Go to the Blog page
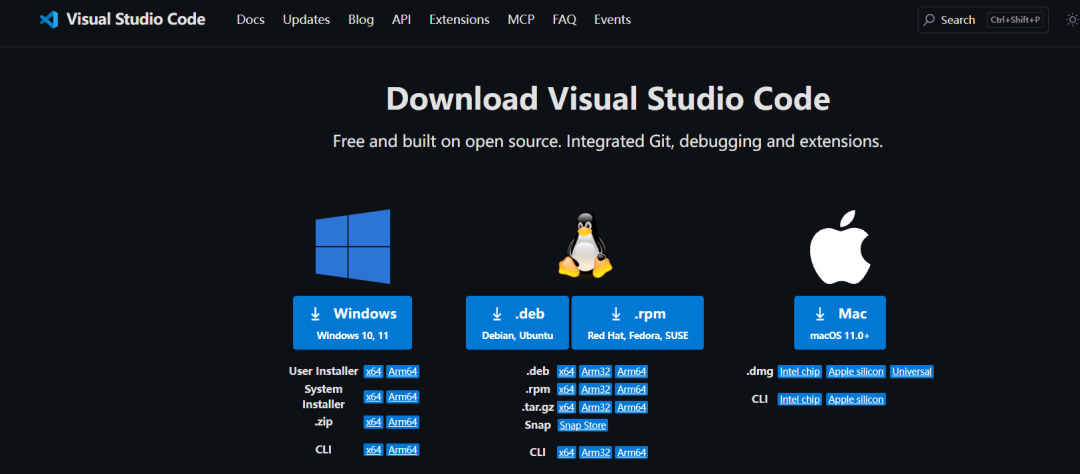 (x=361, y=19)
